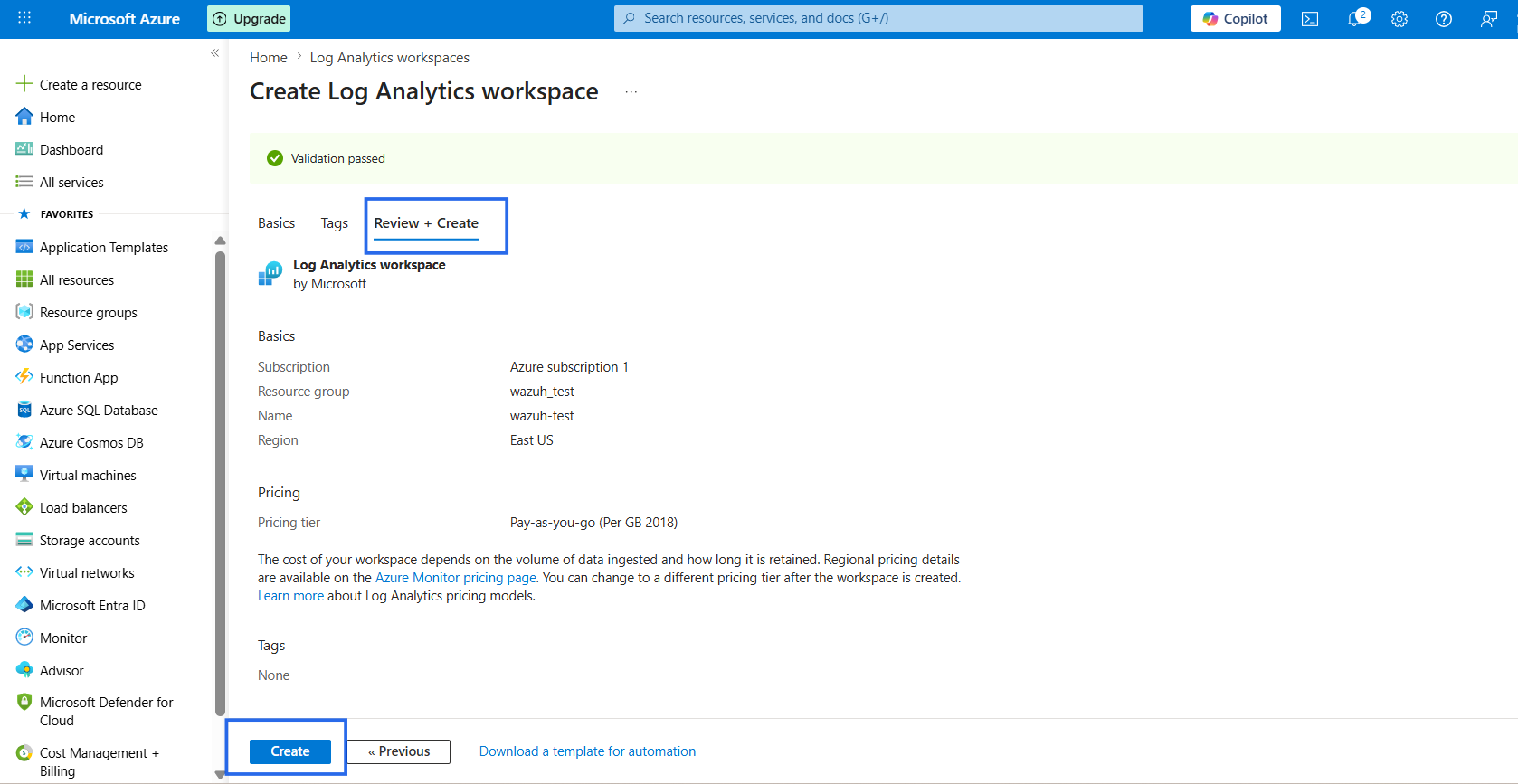The width and height of the screenshot is (1518, 784).
Task: Open the portal settings gear
Action: [x=1399, y=19]
